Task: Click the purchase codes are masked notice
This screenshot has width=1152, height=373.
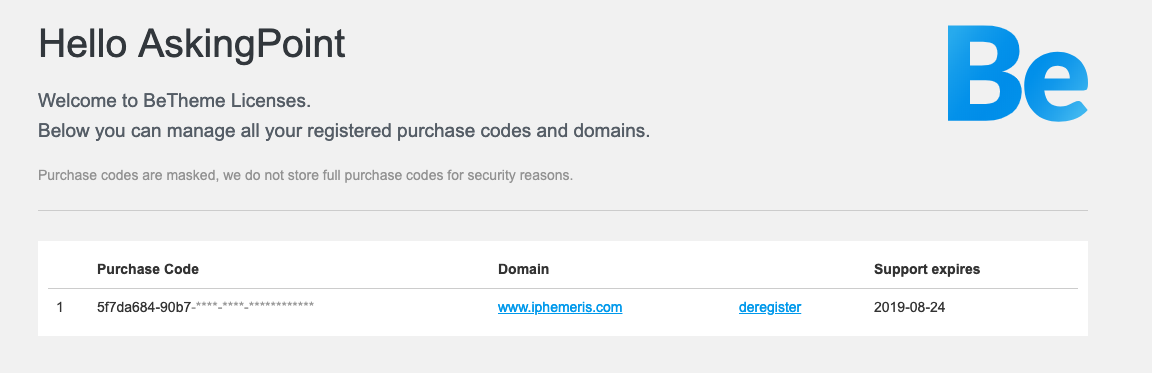Action: pos(305,176)
